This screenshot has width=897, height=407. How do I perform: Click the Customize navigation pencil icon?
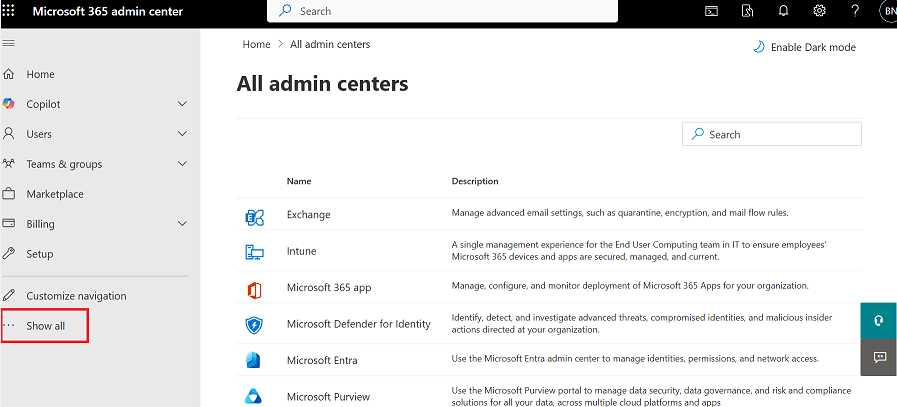point(9,296)
